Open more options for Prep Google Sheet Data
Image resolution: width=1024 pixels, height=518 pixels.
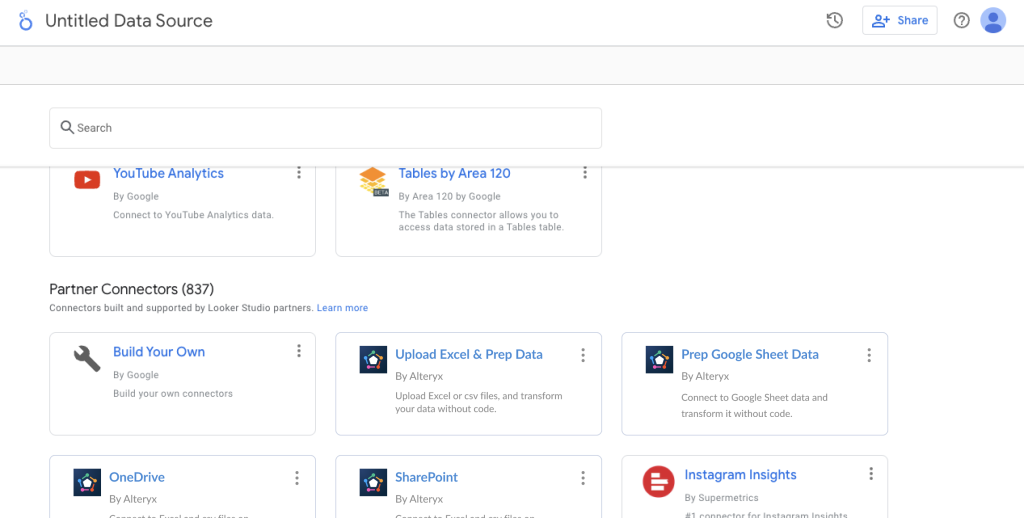pyautogui.click(x=869, y=355)
